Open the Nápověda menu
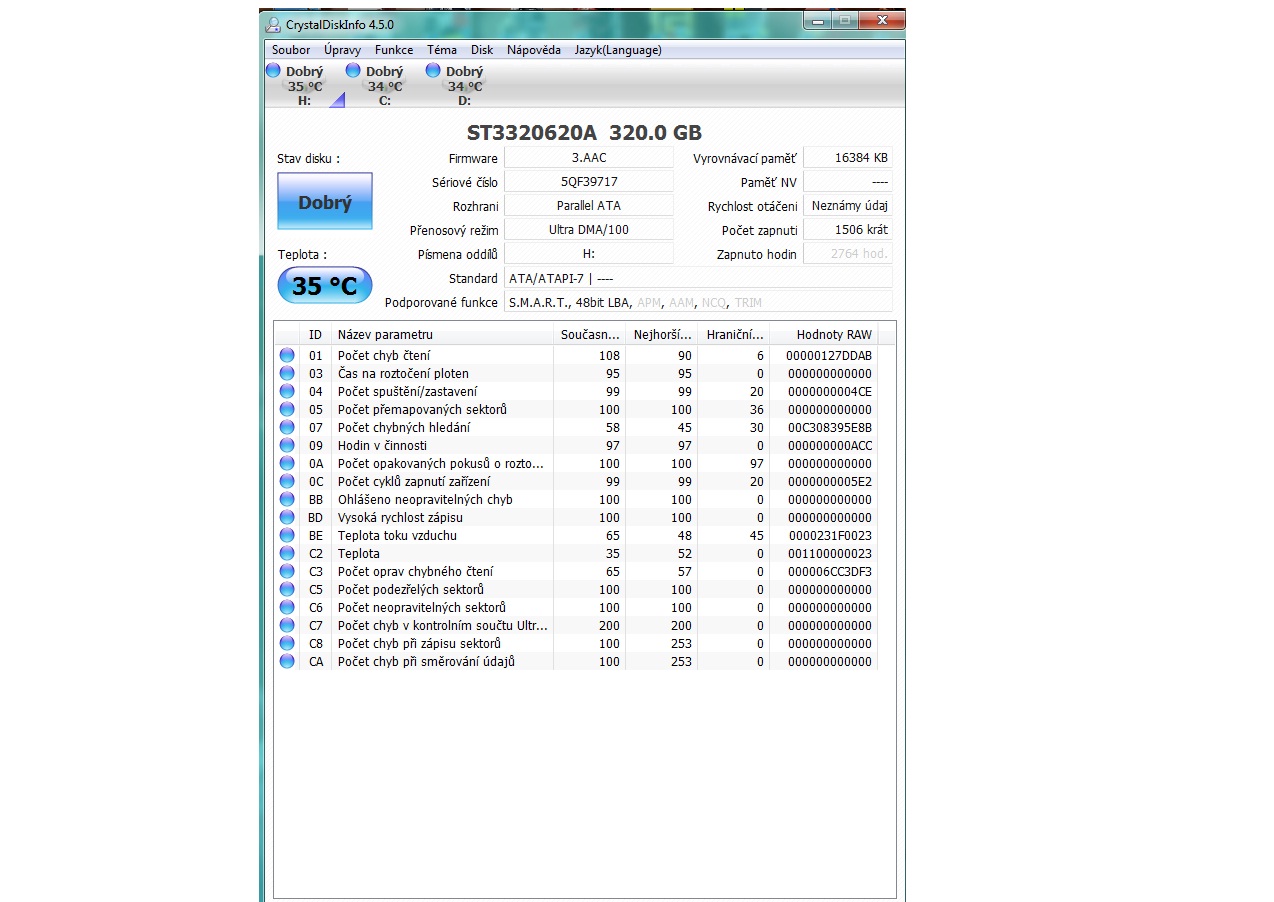 pos(534,50)
